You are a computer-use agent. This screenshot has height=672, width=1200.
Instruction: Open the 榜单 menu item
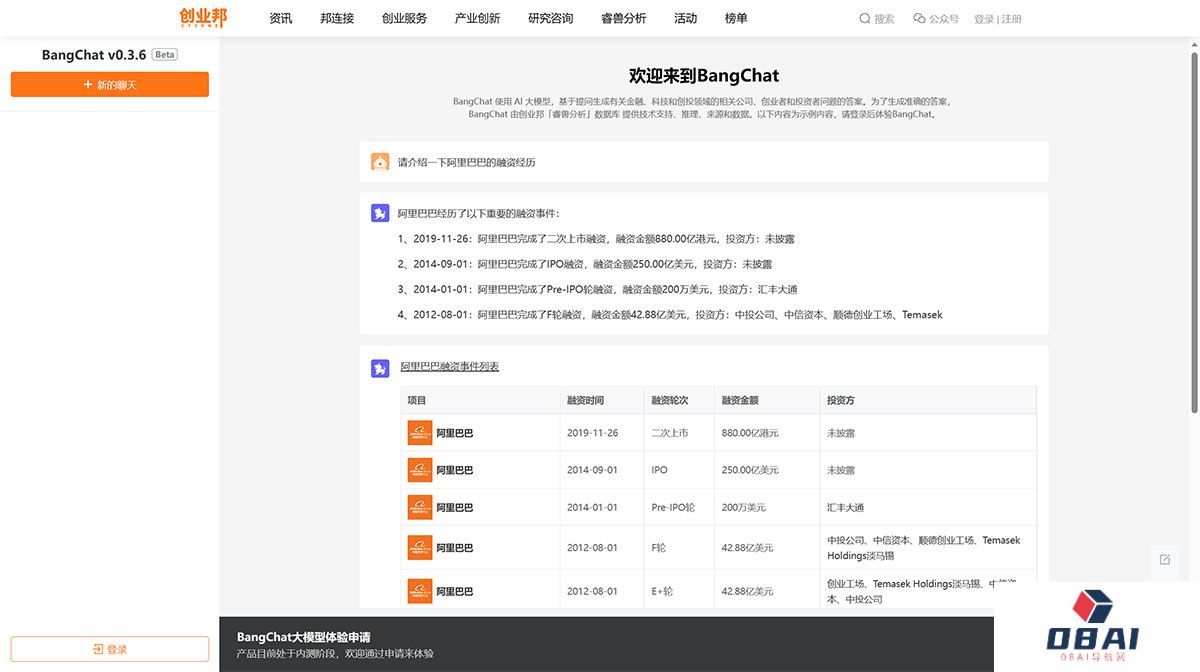(x=736, y=18)
